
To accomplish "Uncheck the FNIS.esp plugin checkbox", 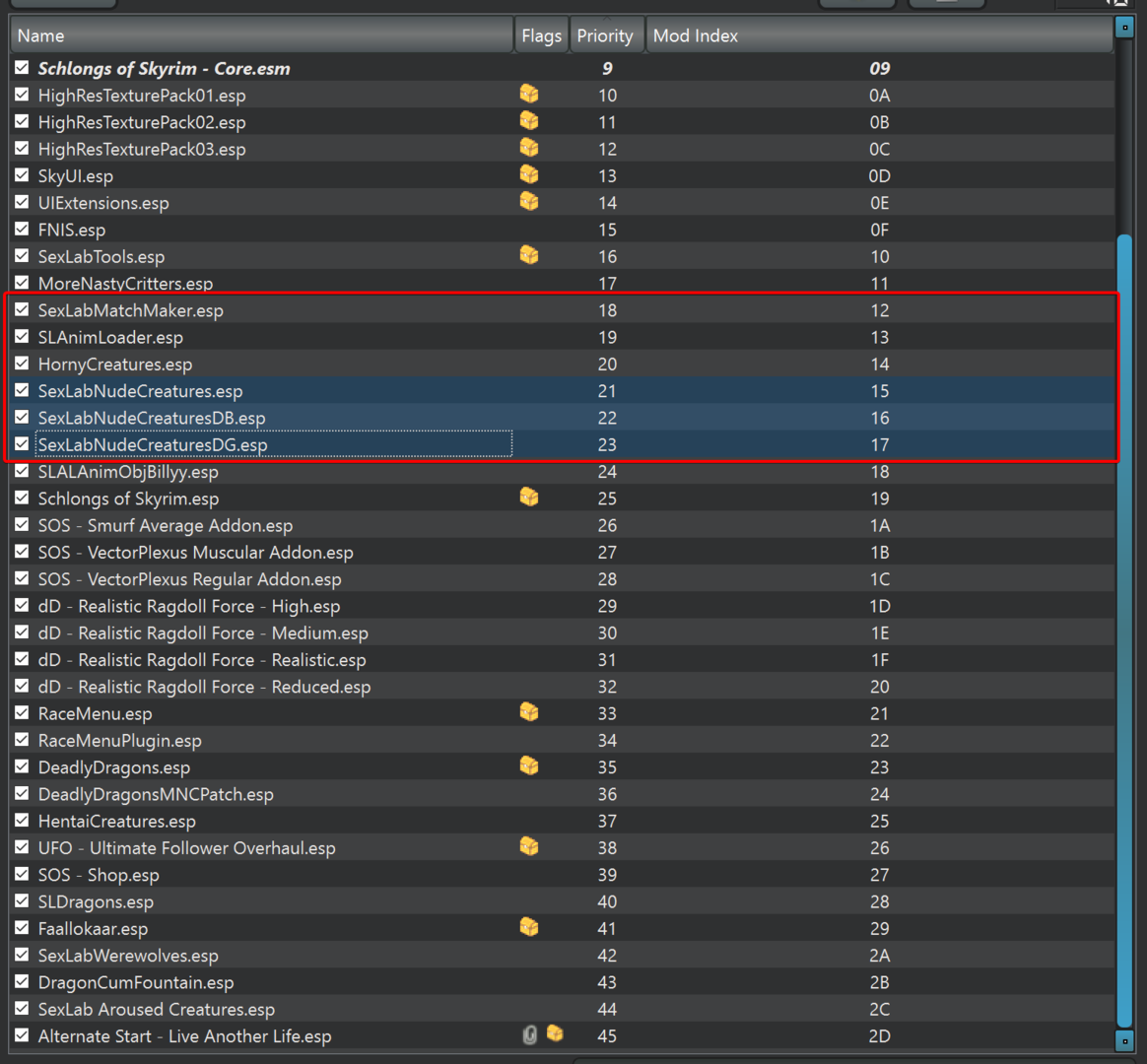I will [x=22, y=229].
